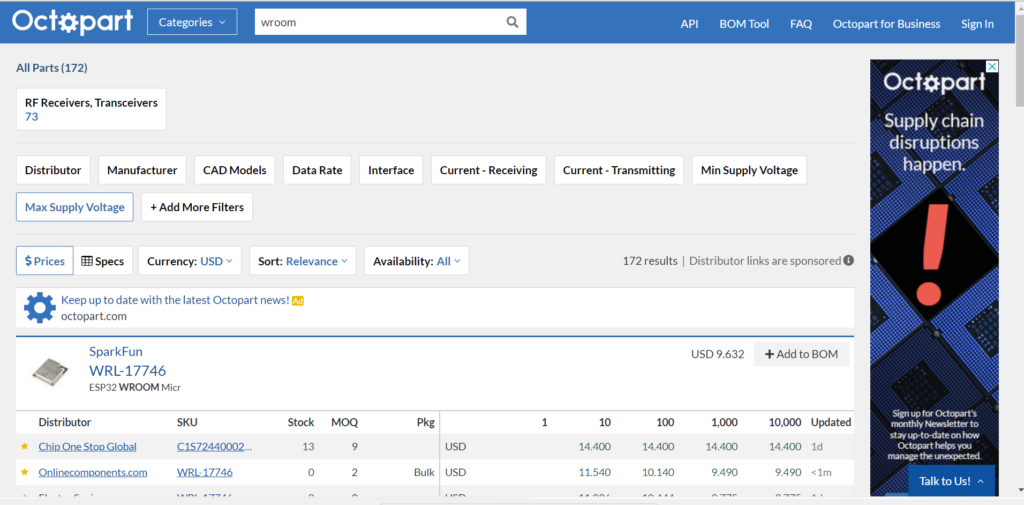Viewport: 1024px width, 505px height.
Task: Click + Add More Filters button
Action: click(x=197, y=207)
